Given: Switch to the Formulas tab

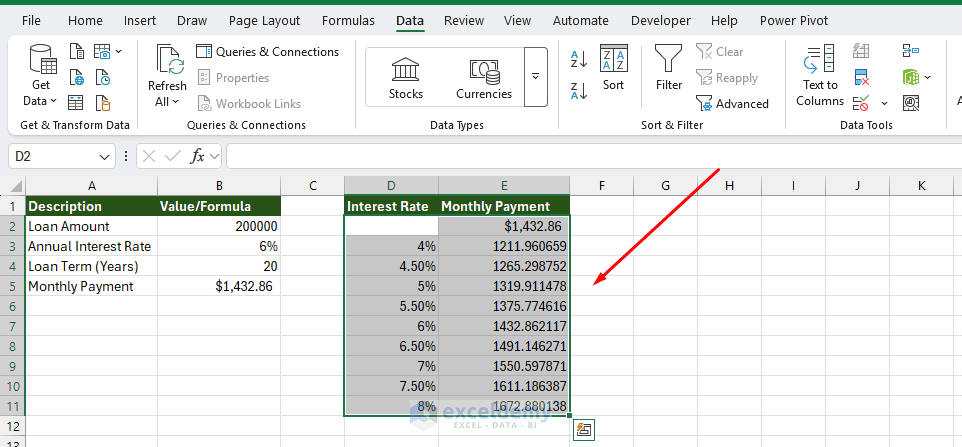Looking at the screenshot, I should [348, 21].
